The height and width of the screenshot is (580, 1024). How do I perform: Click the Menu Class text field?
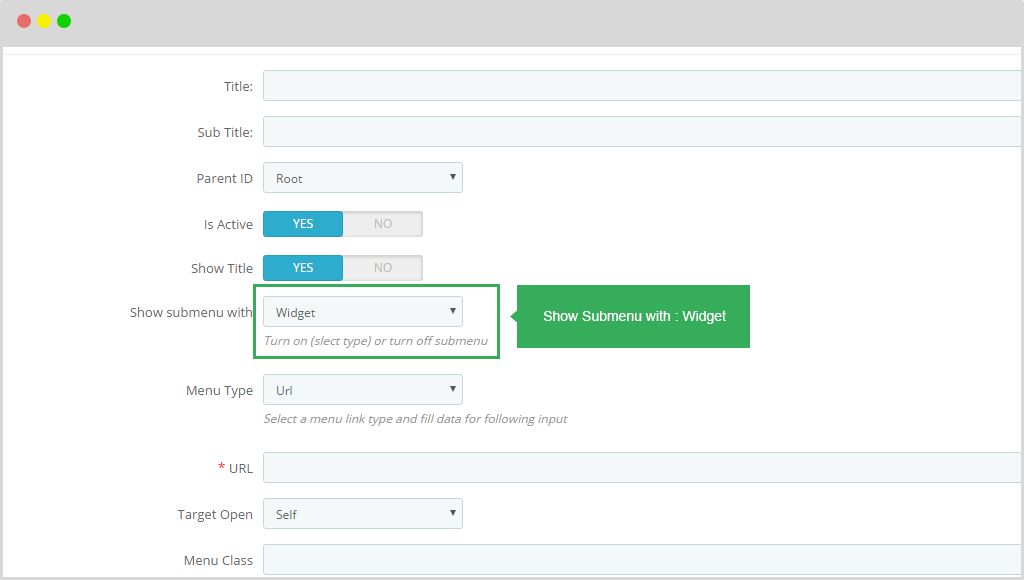pyautogui.click(x=643, y=560)
